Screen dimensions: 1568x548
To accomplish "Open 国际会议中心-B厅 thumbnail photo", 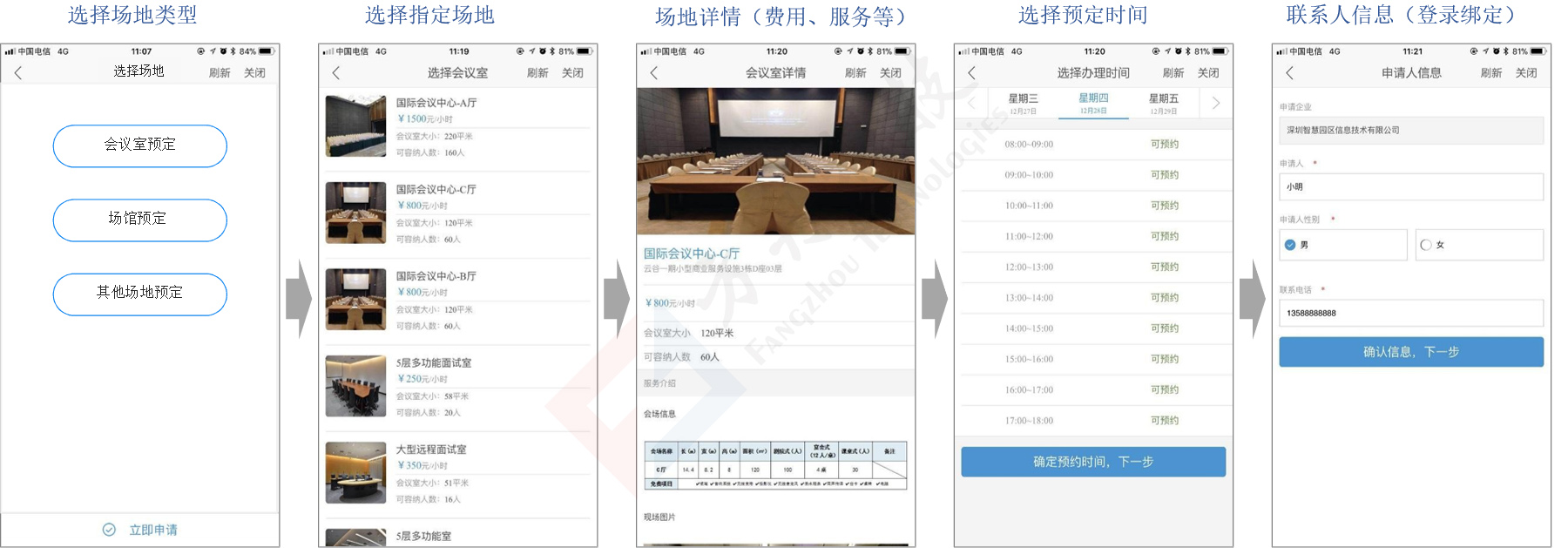I will click(x=355, y=300).
